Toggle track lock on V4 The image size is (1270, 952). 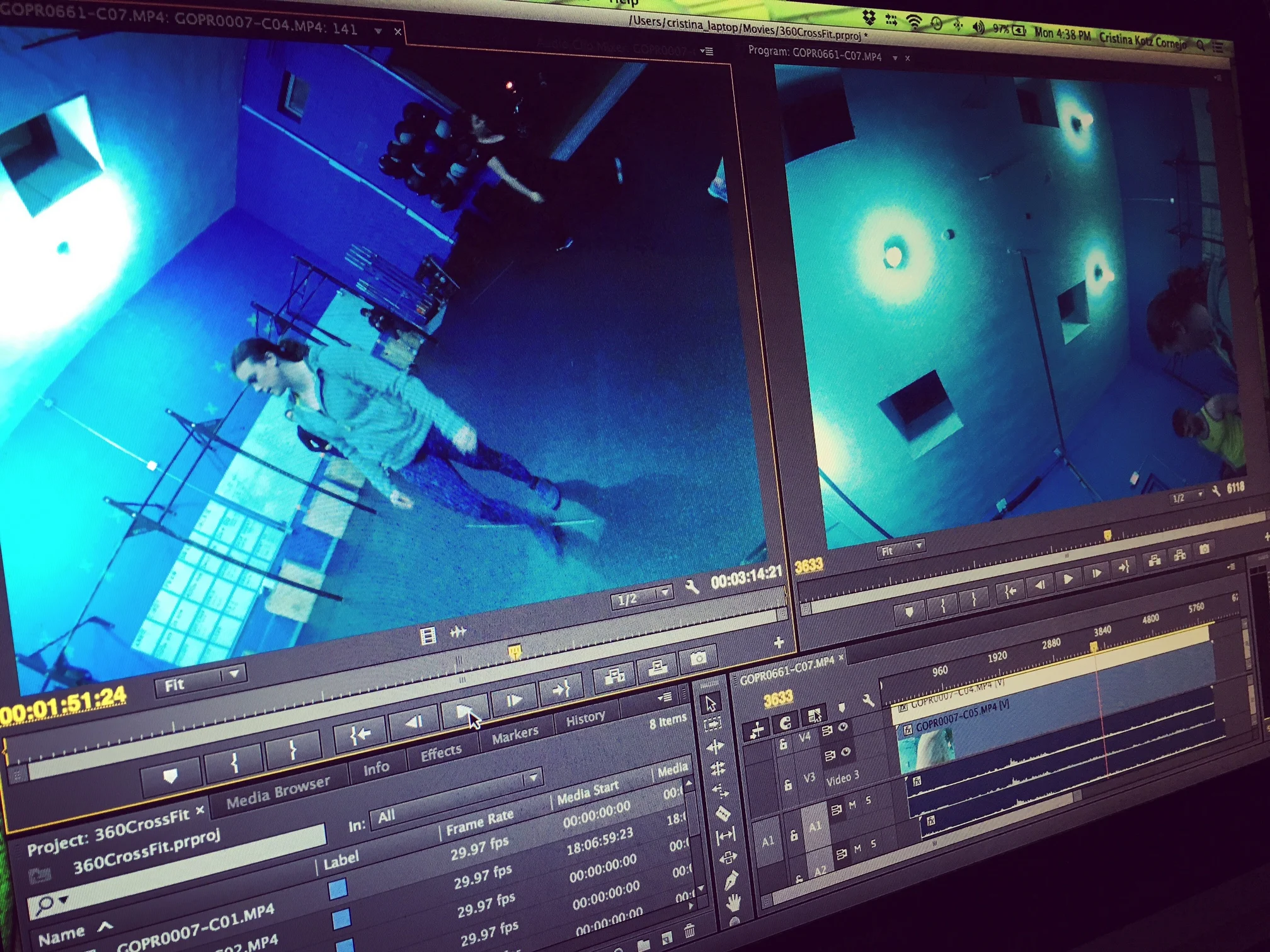click(x=782, y=745)
